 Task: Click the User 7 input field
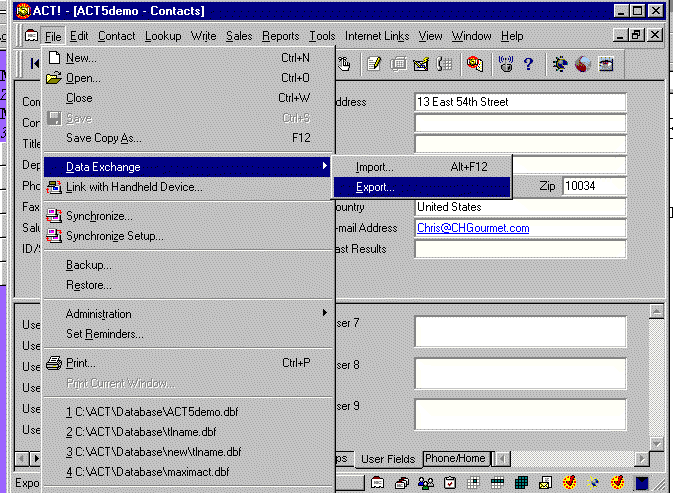coord(520,332)
